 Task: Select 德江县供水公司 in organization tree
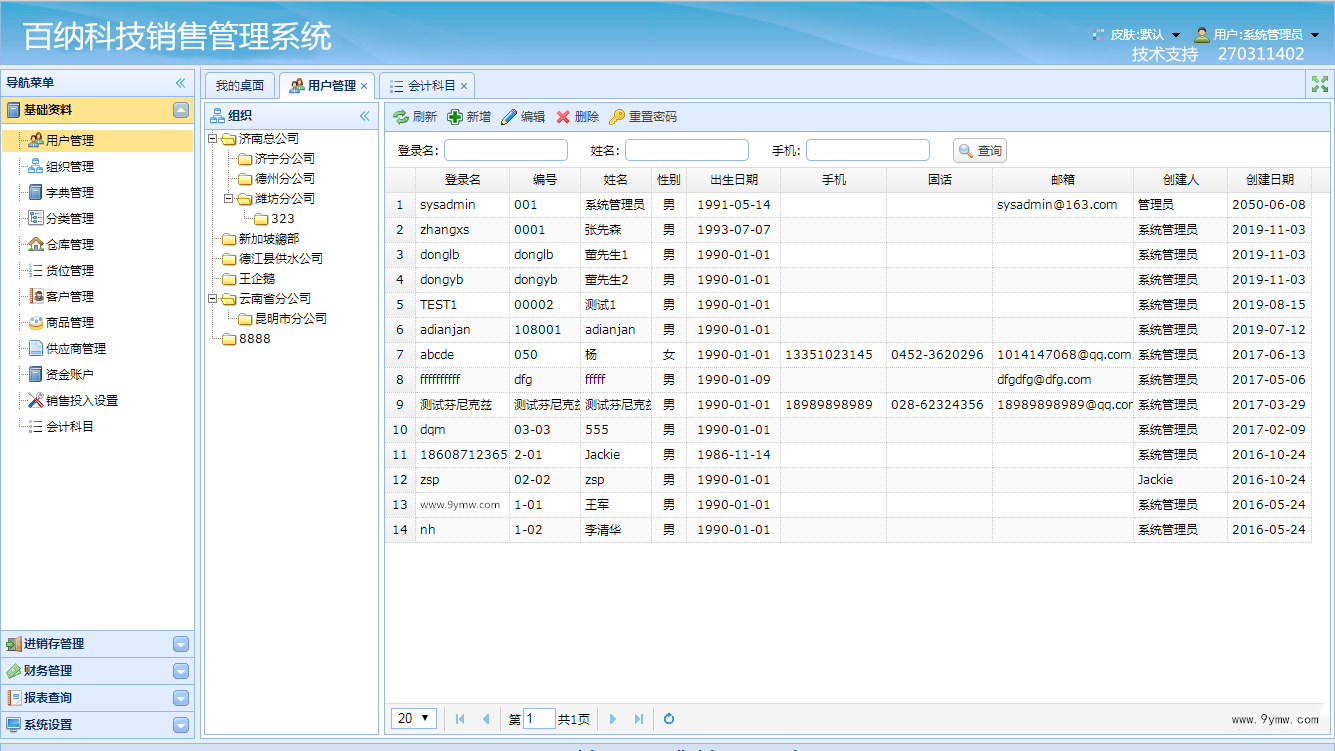[x=281, y=259]
